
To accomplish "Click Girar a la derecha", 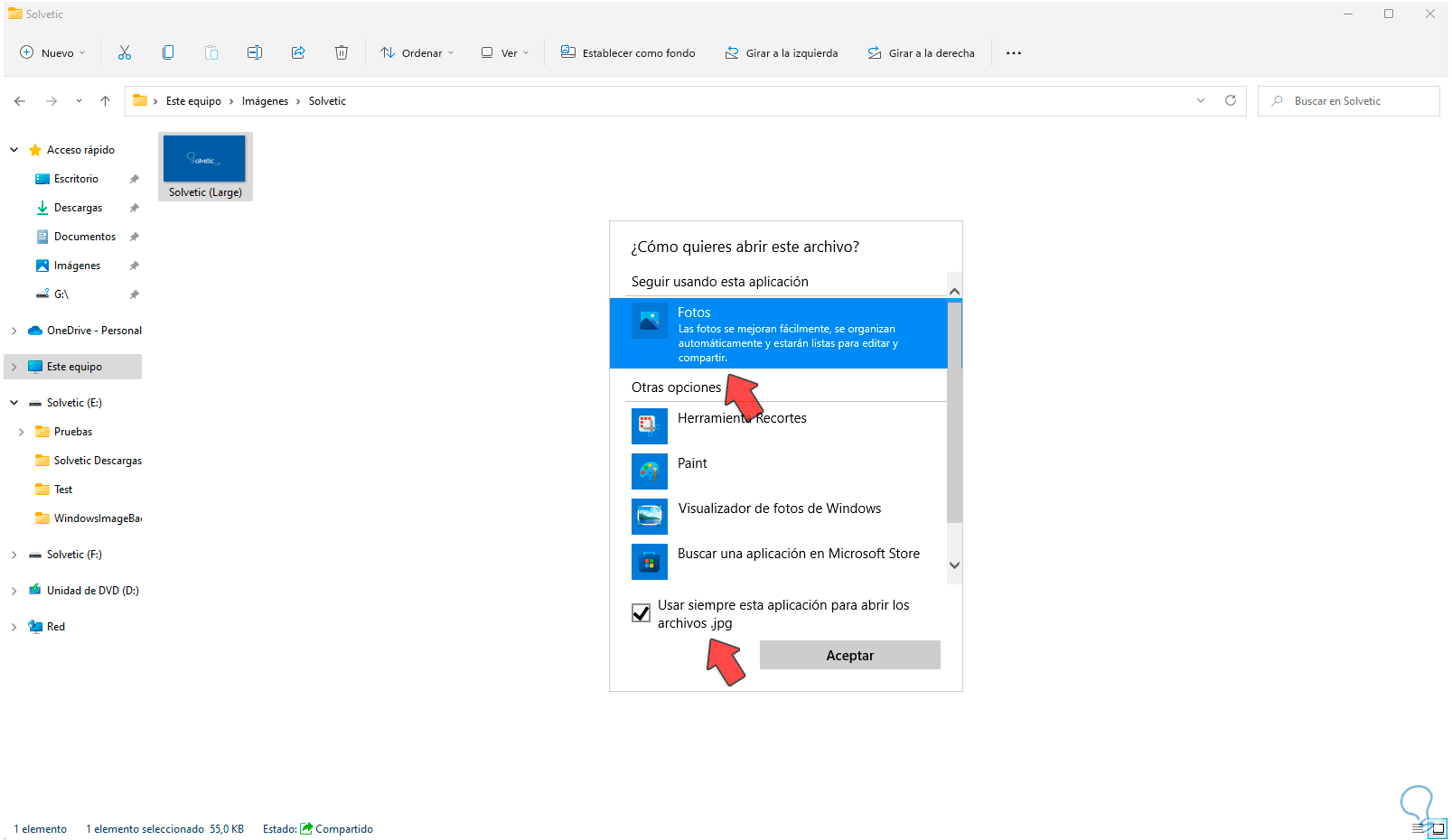I will tap(922, 53).
